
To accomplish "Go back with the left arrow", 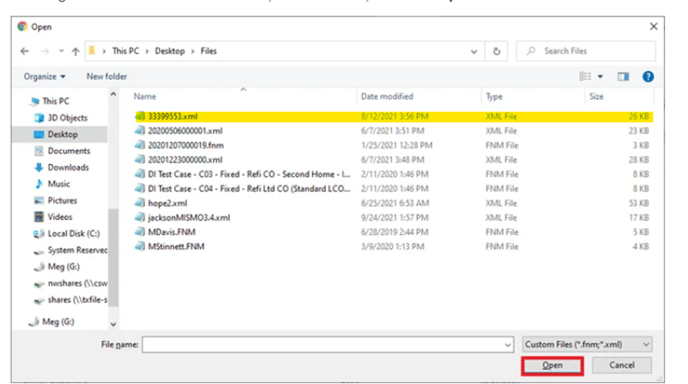I will (25, 51).
